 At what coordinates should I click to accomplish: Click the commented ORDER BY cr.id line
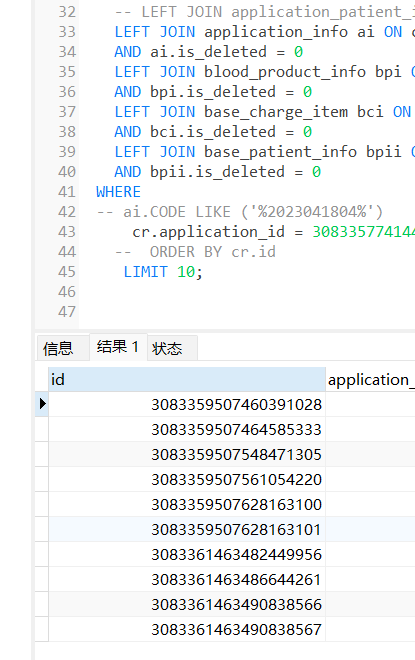pos(195,252)
